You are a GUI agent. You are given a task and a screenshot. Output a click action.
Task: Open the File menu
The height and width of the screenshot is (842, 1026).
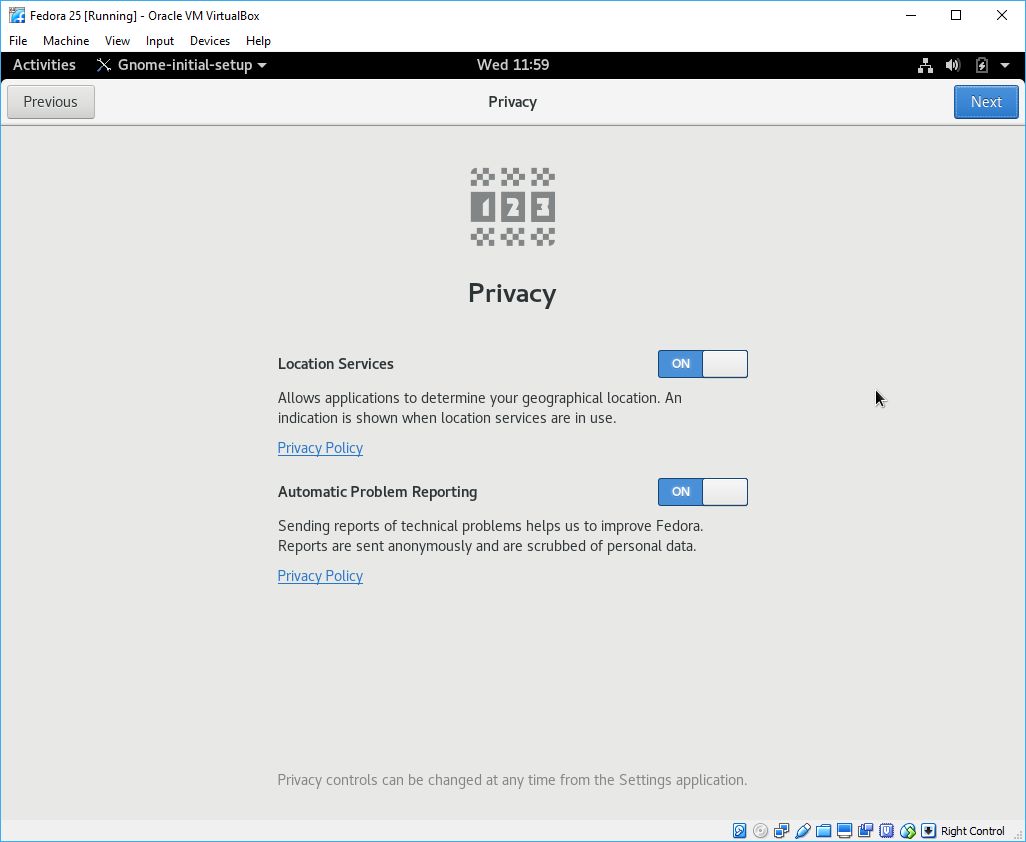[18, 41]
